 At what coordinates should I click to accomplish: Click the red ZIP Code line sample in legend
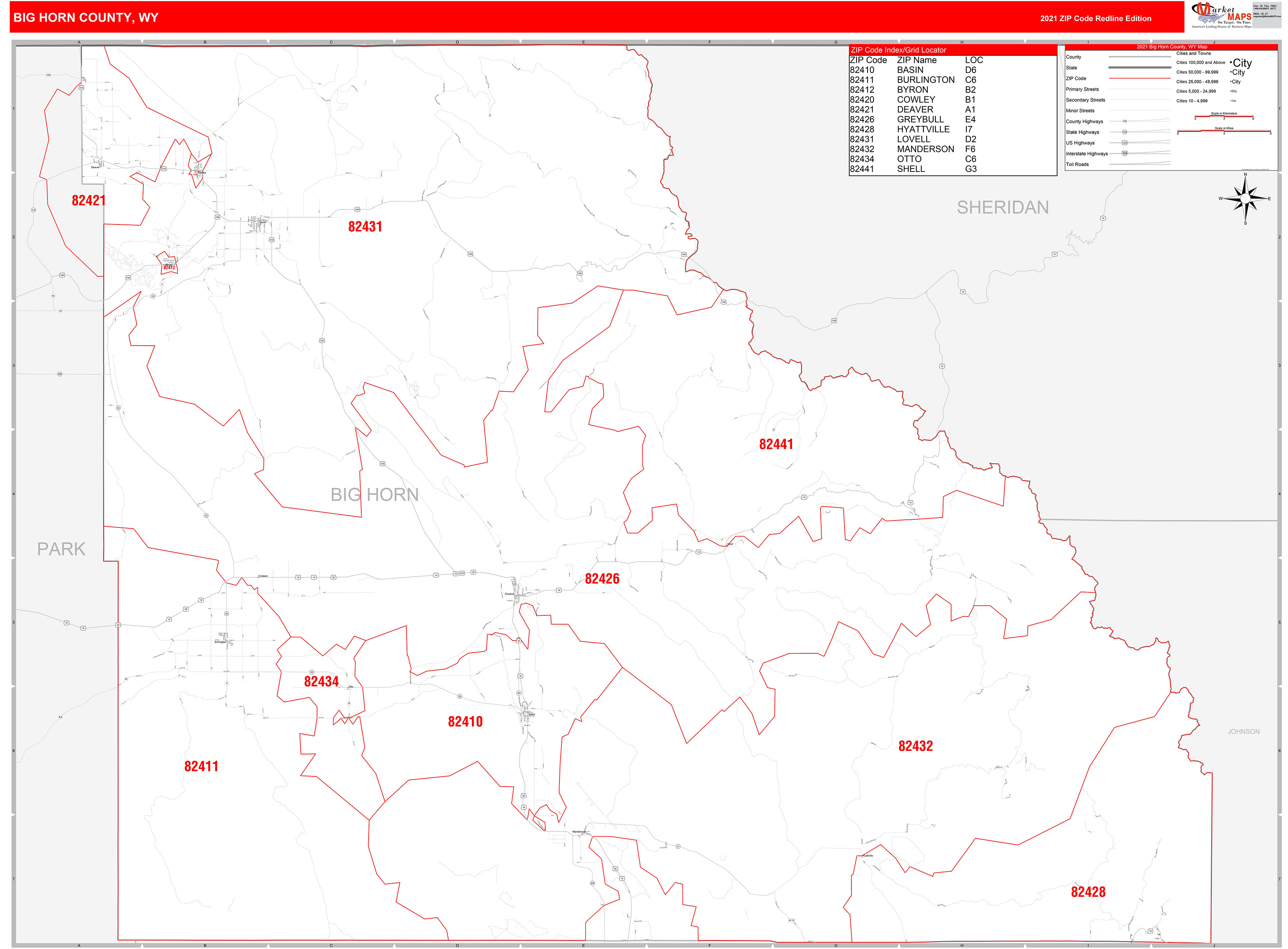point(1139,78)
